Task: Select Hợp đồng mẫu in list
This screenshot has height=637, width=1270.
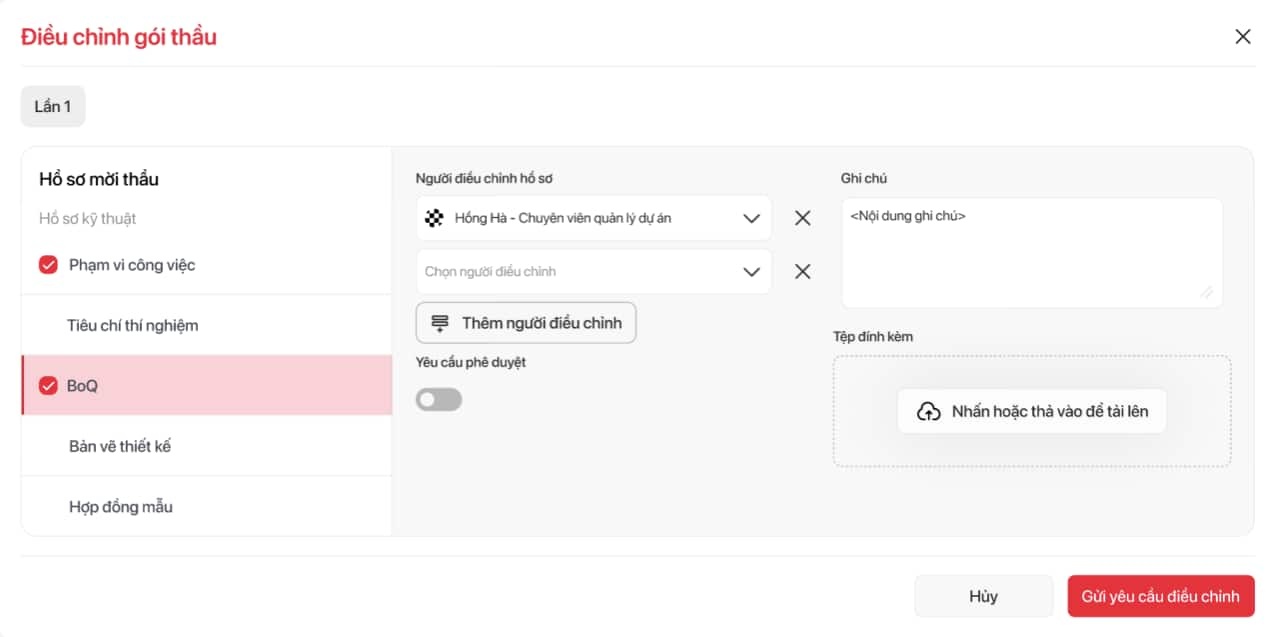Action: (121, 507)
